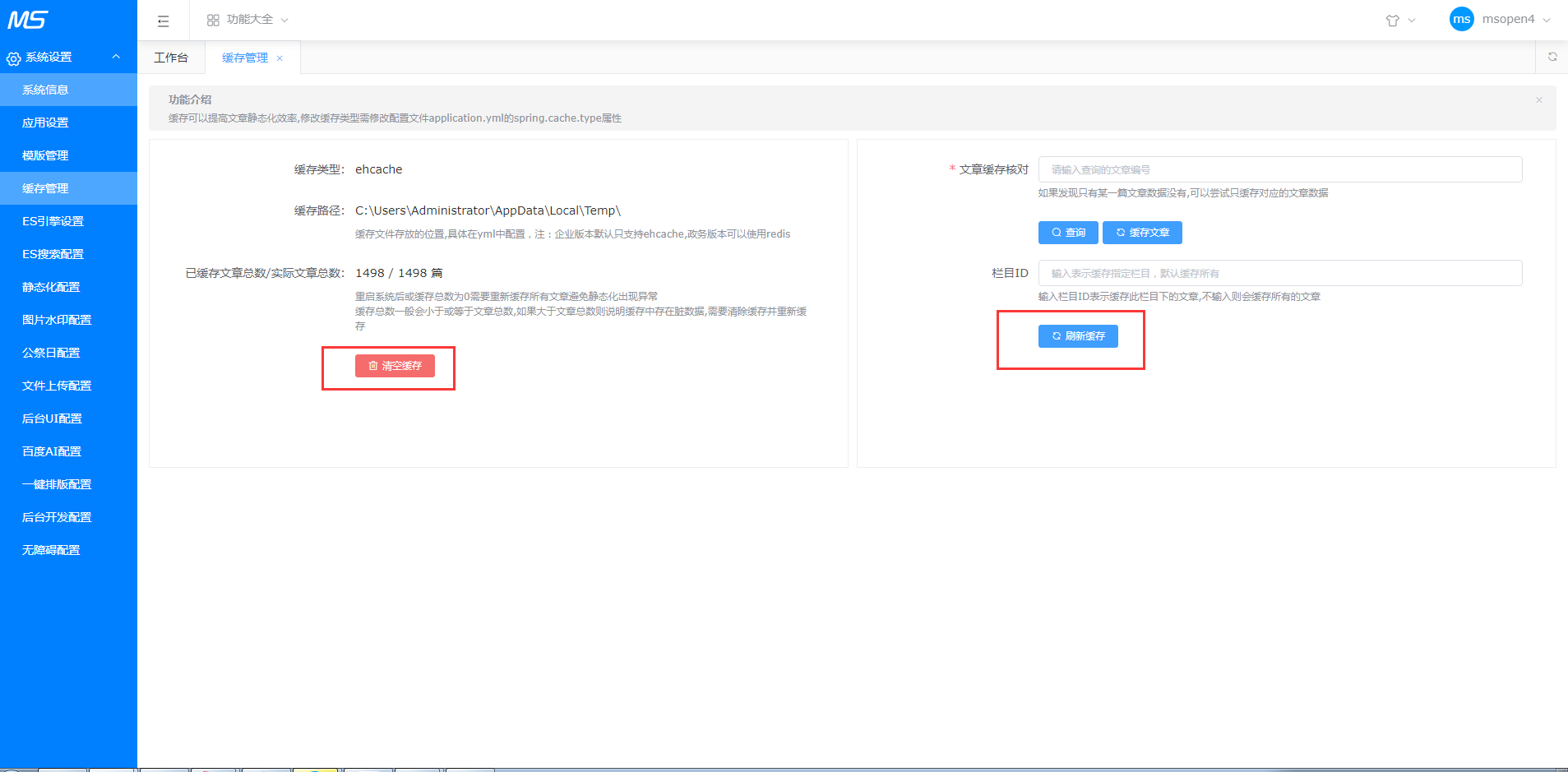
Task: Click the 清空缓存 button
Action: pos(395,366)
